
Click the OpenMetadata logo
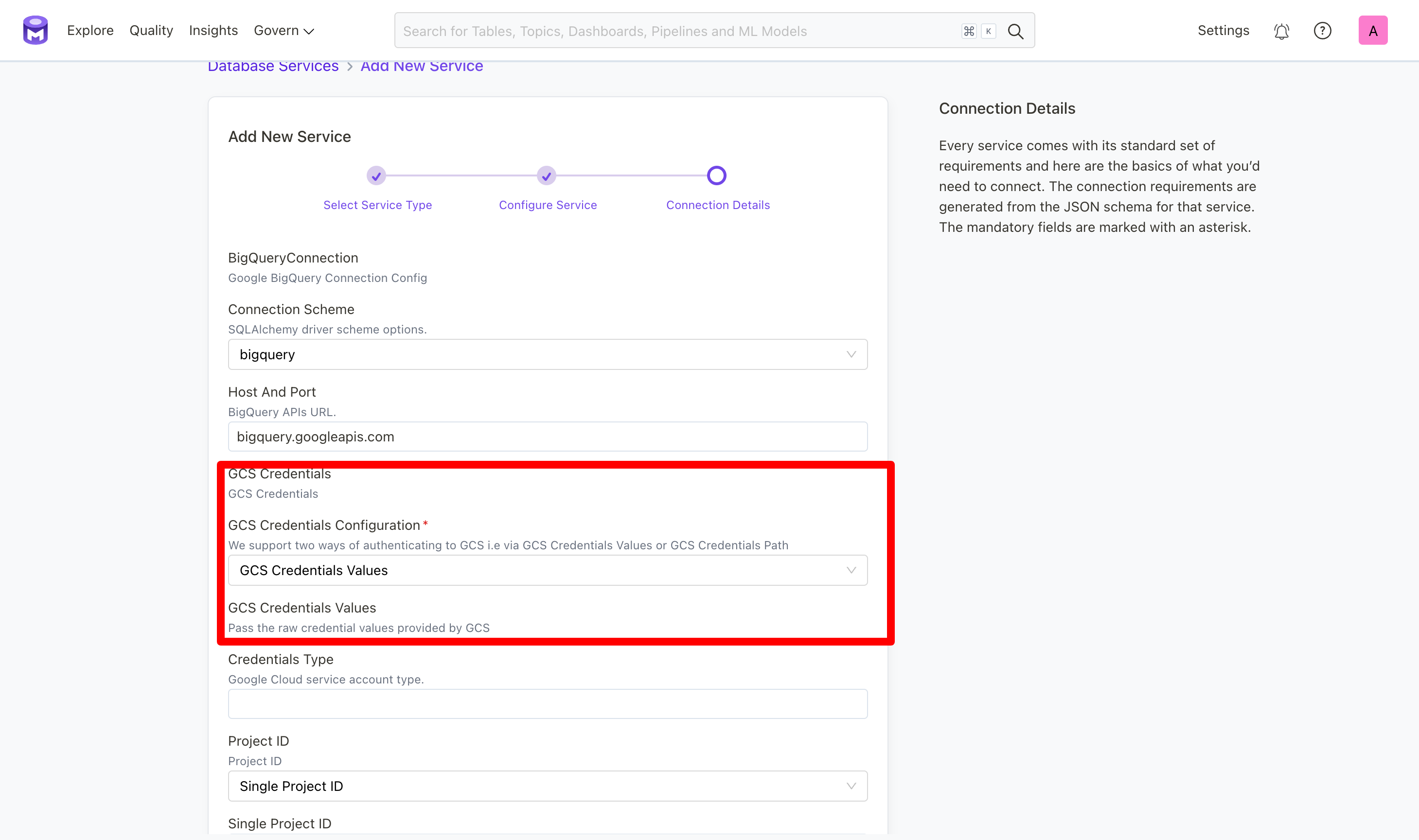point(35,30)
